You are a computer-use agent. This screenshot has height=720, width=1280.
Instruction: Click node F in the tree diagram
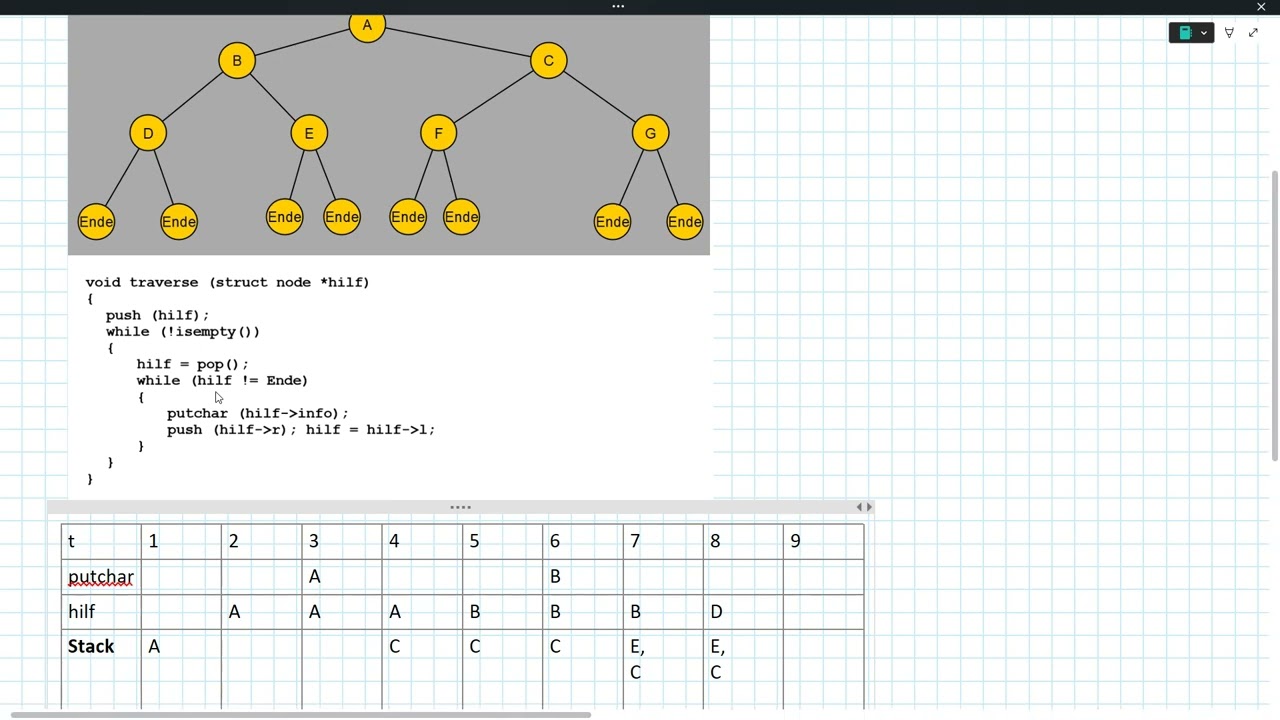pyautogui.click(x=438, y=134)
